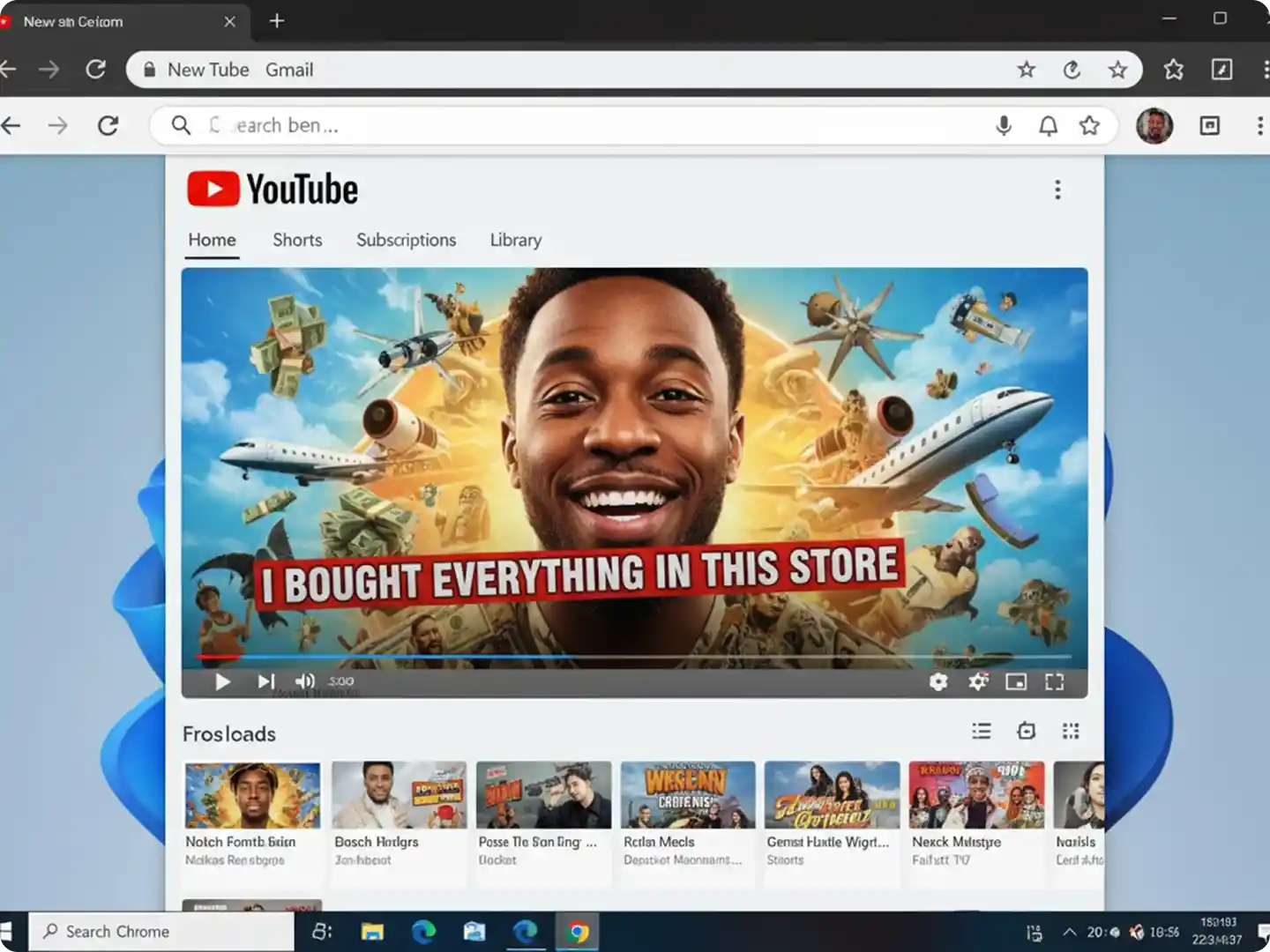1270x952 pixels.
Task: Open the user profile avatar
Action: click(1154, 126)
